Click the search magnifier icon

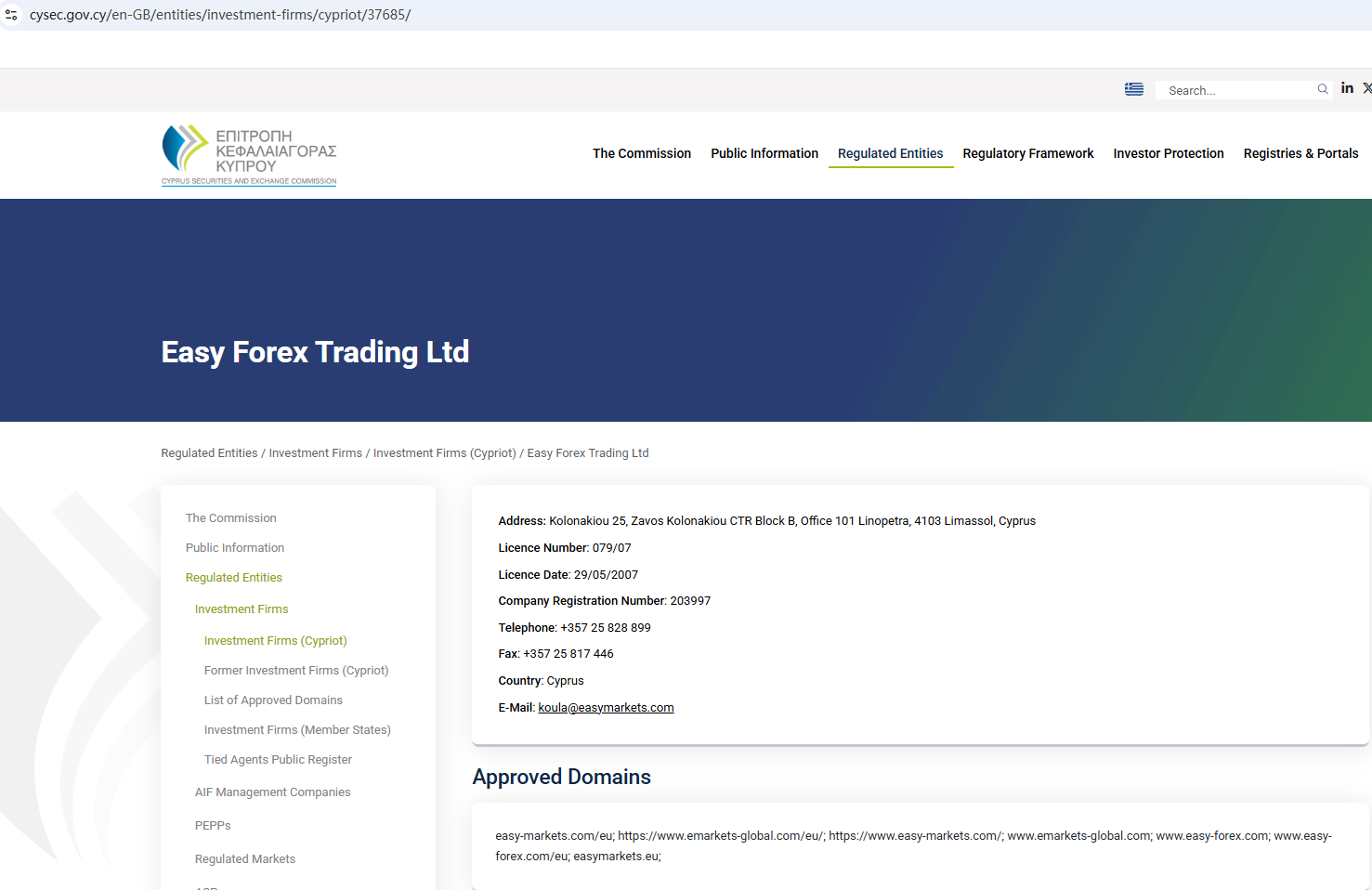coord(1322,89)
